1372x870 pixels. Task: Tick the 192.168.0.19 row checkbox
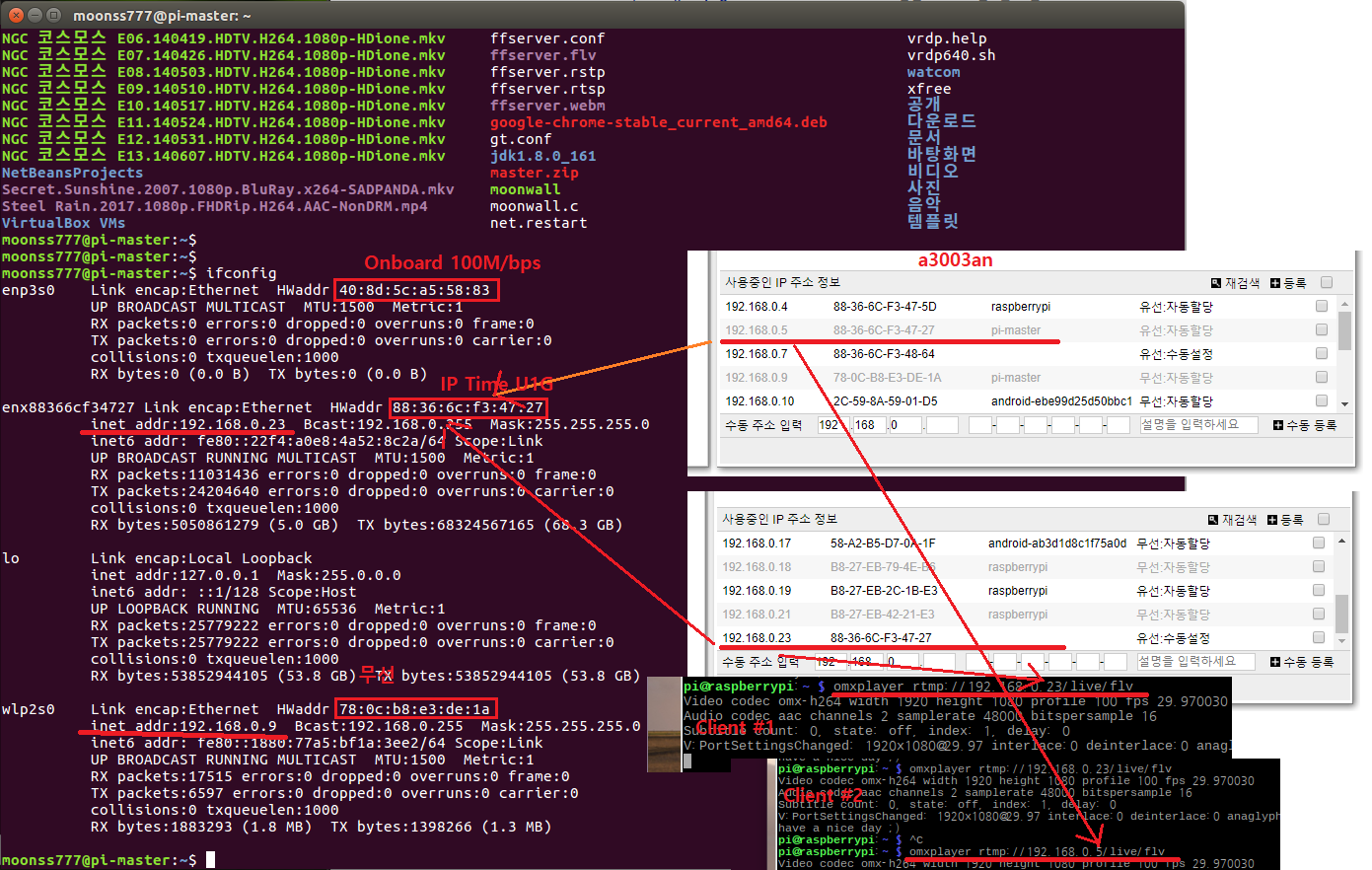click(1319, 590)
